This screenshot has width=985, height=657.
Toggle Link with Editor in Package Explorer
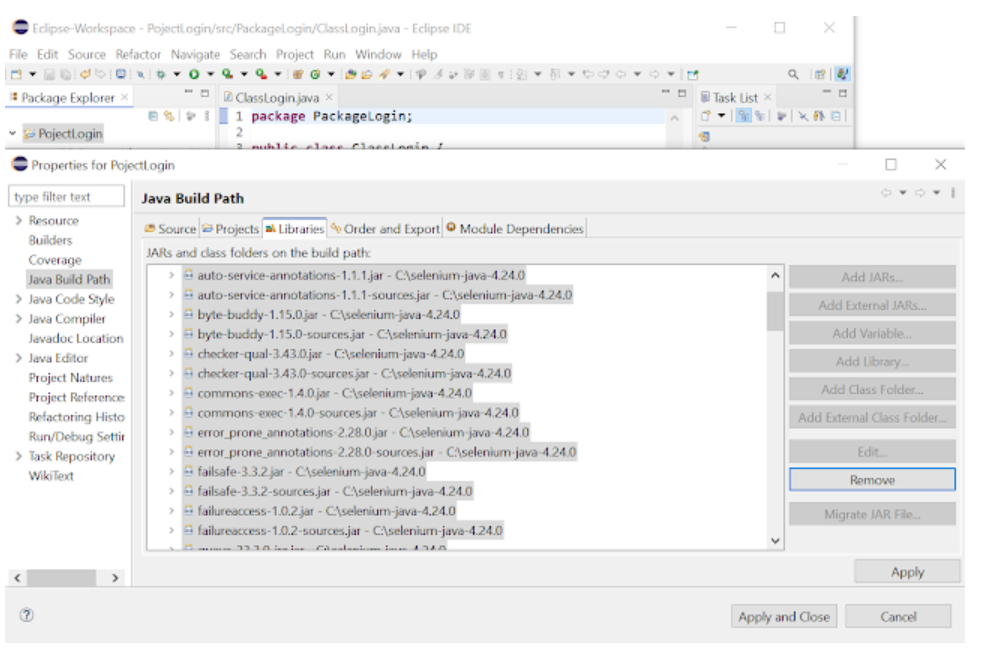pyautogui.click(x=168, y=116)
